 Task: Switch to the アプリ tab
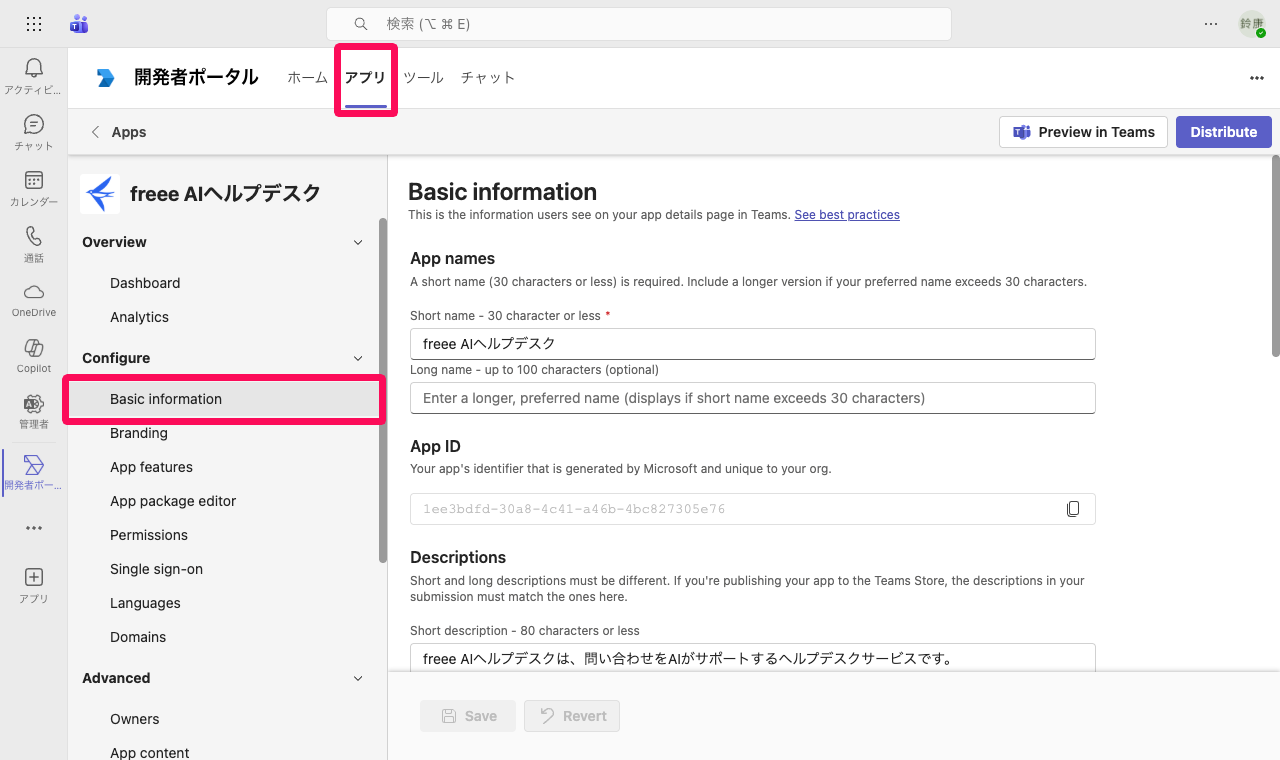coord(365,78)
